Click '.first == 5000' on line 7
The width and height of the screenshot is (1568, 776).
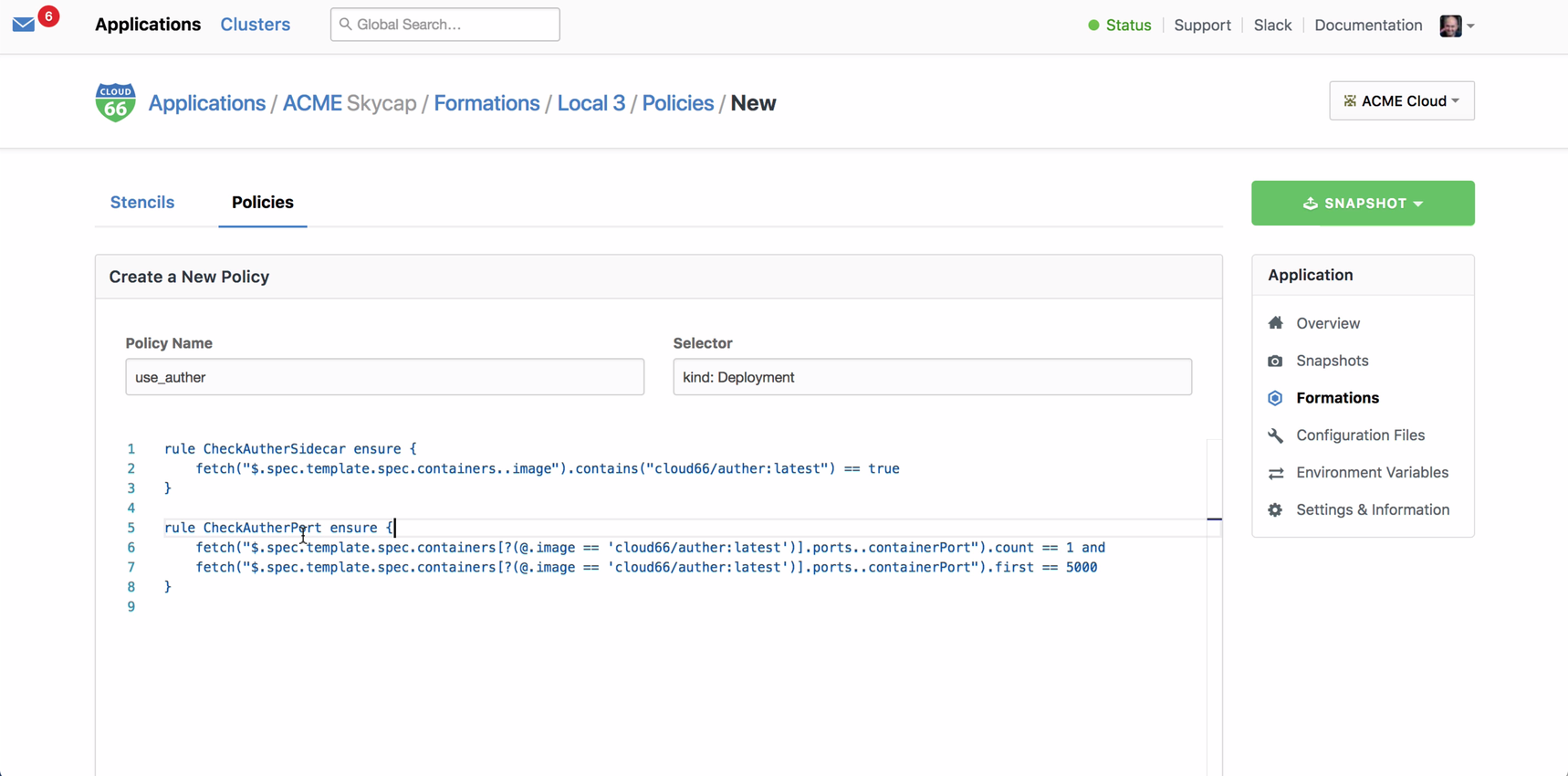point(1042,568)
